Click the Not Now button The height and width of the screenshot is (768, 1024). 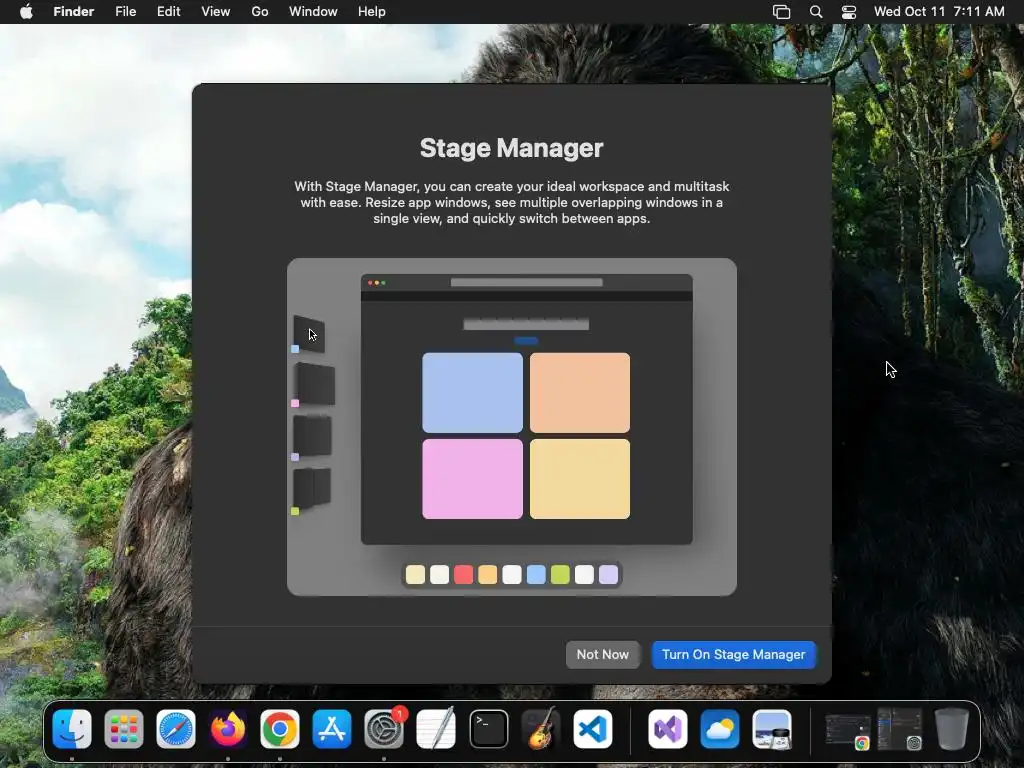tap(602, 654)
